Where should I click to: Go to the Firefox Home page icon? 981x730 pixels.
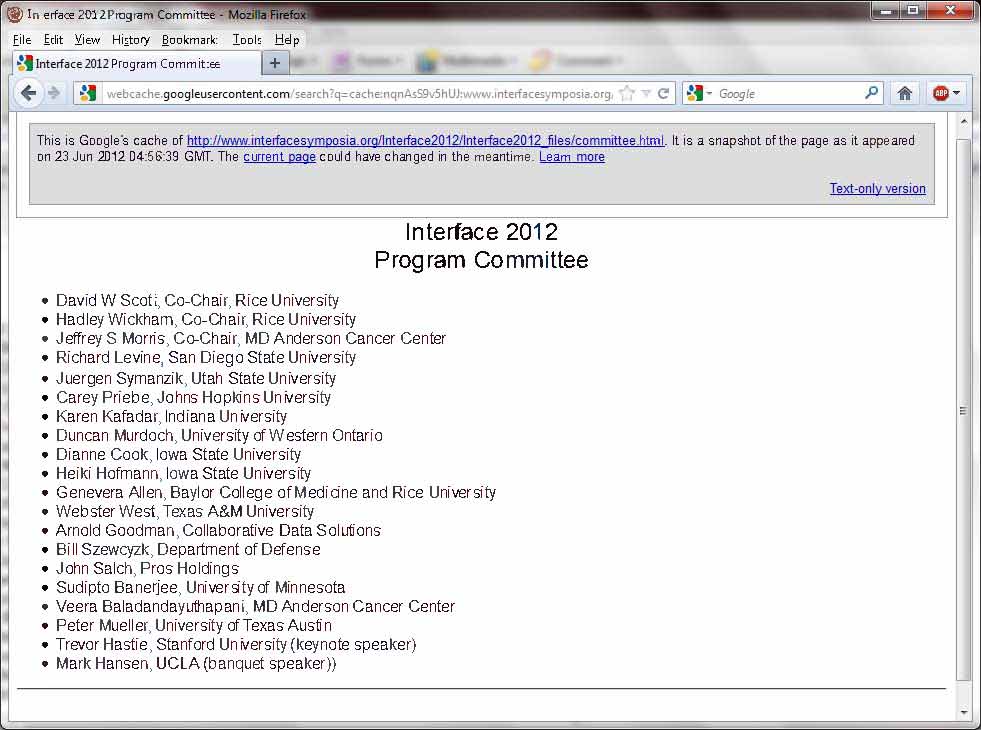pos(904,93)
